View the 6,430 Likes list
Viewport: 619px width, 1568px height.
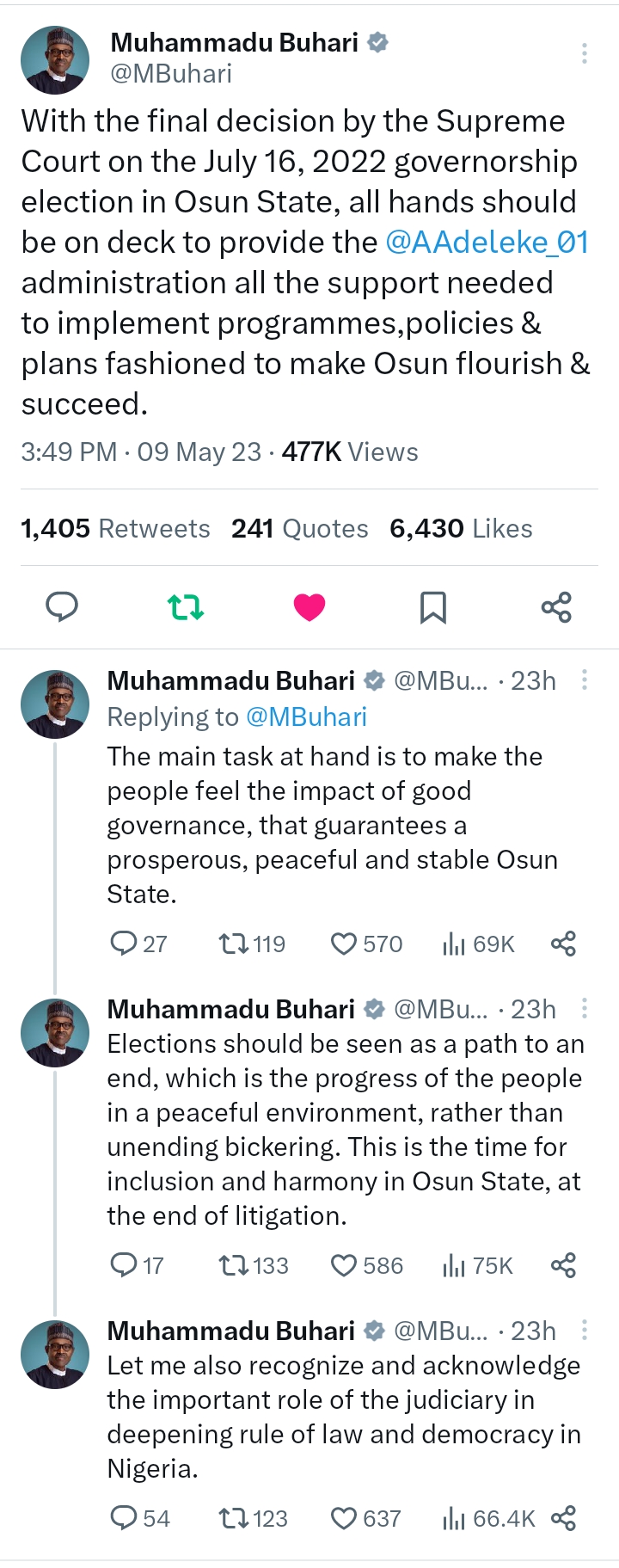pyautogui.click(x=461, y=528)
